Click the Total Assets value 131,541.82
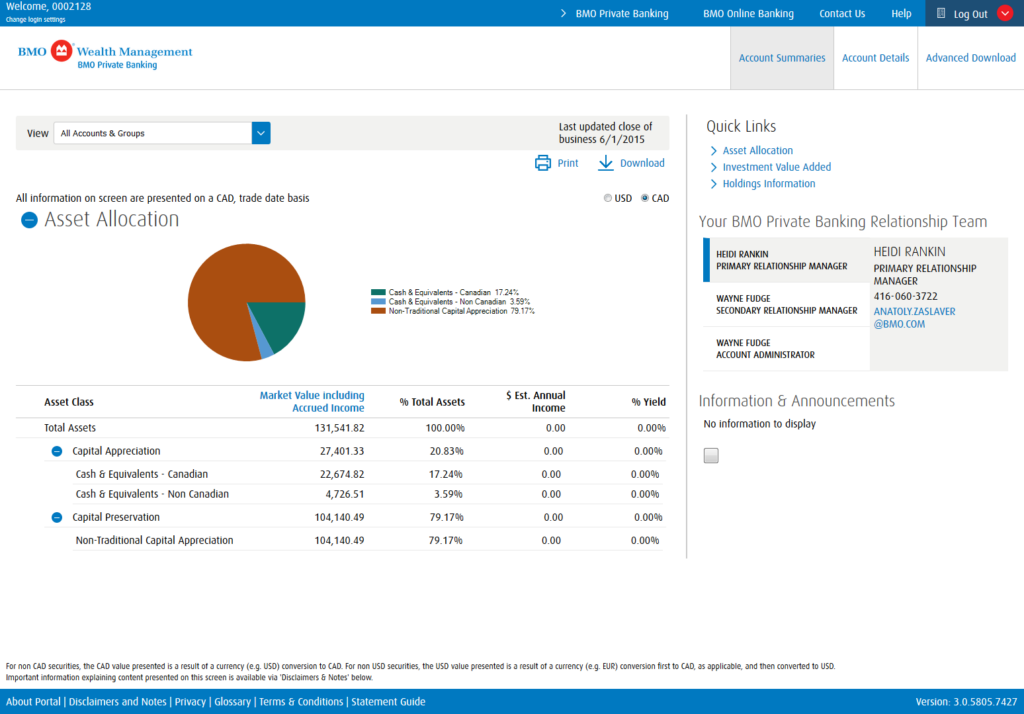Viewport: 1024px width, 714px height. pos(339,428)
